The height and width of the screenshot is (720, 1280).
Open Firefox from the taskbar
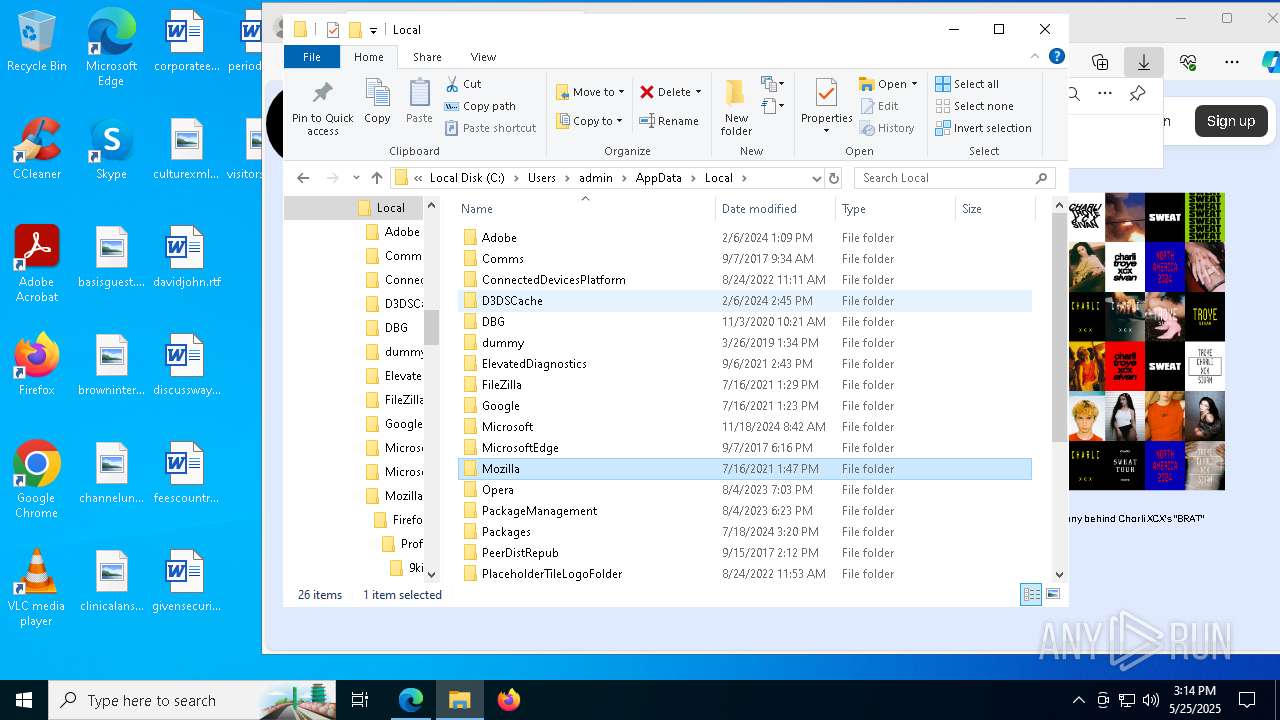click(509, 700)
